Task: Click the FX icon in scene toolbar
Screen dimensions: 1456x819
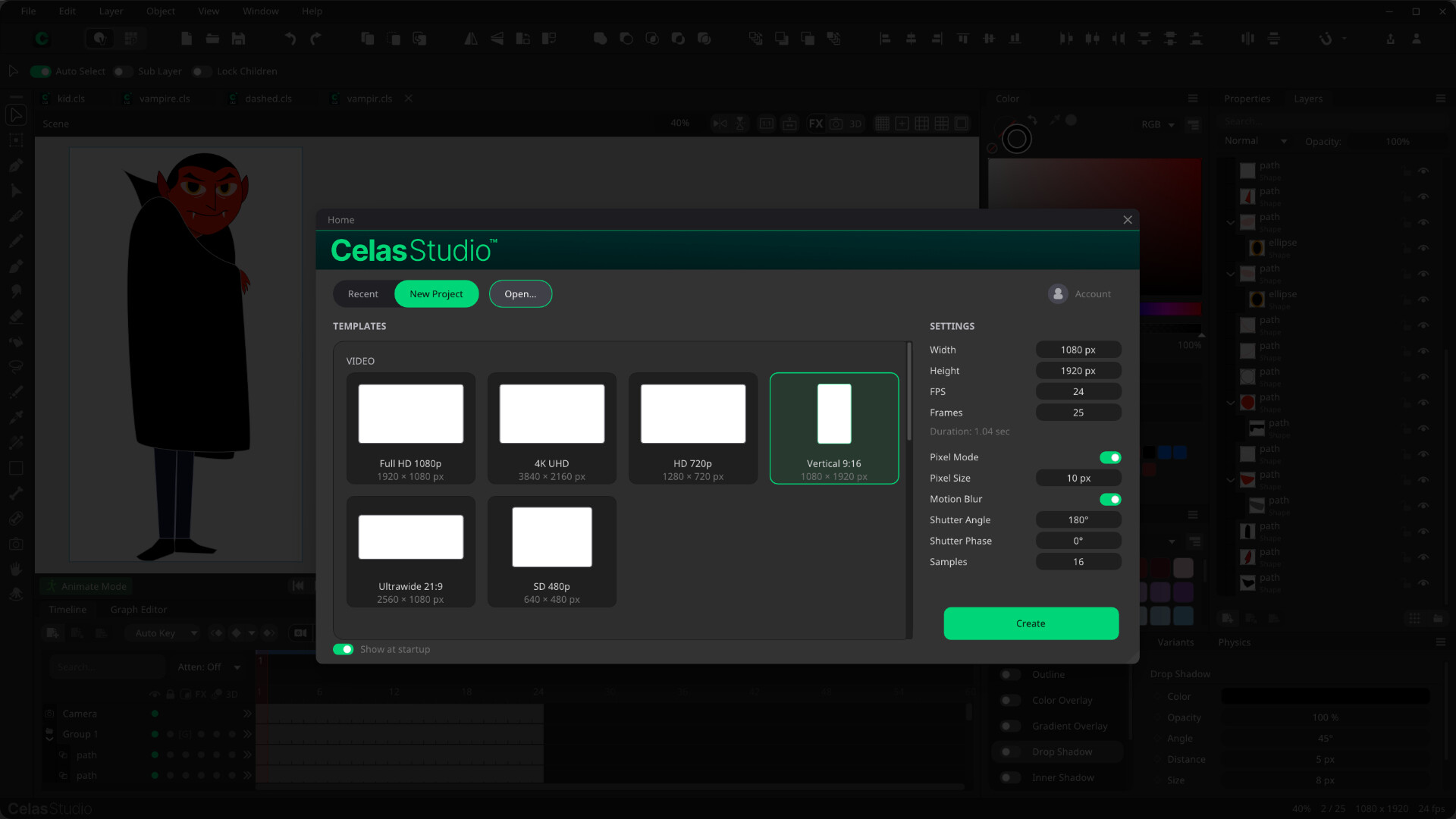Action: pos(816,124)
